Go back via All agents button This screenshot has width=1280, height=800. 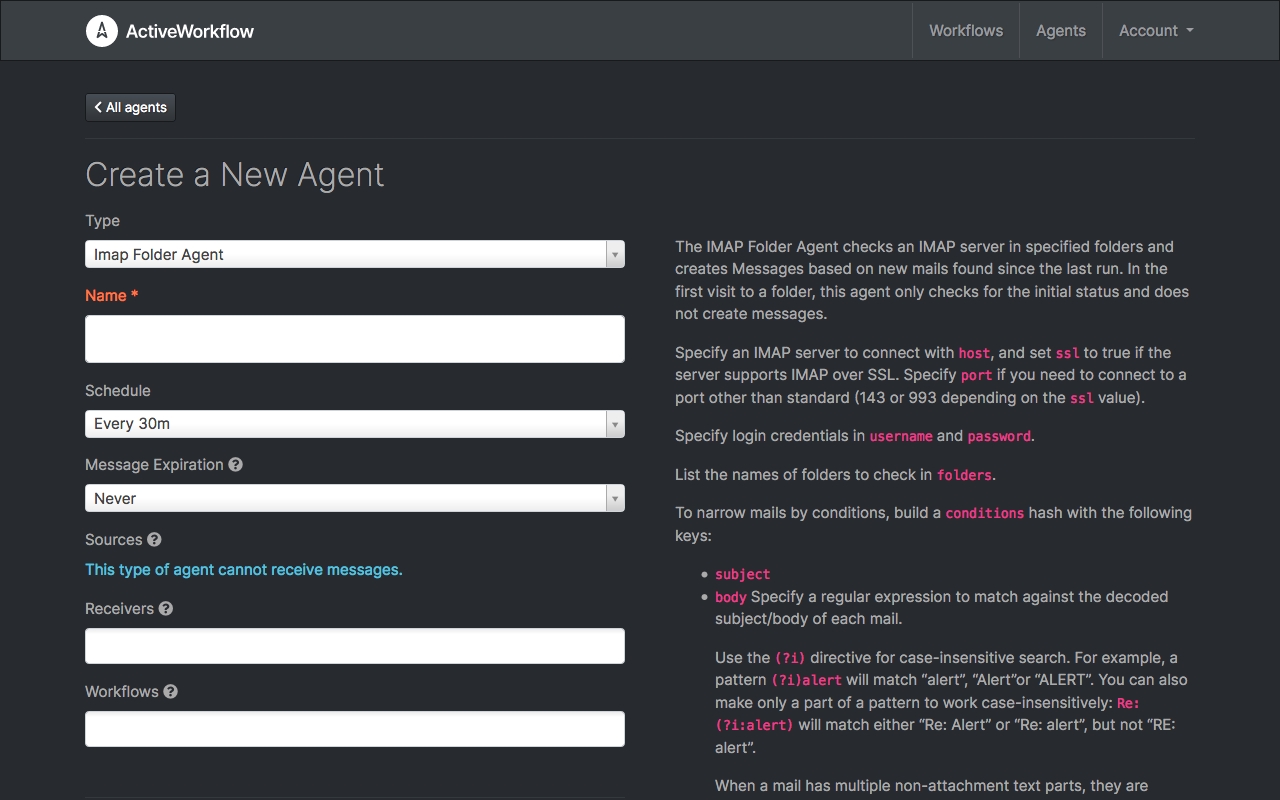click(x=131, y=107)
